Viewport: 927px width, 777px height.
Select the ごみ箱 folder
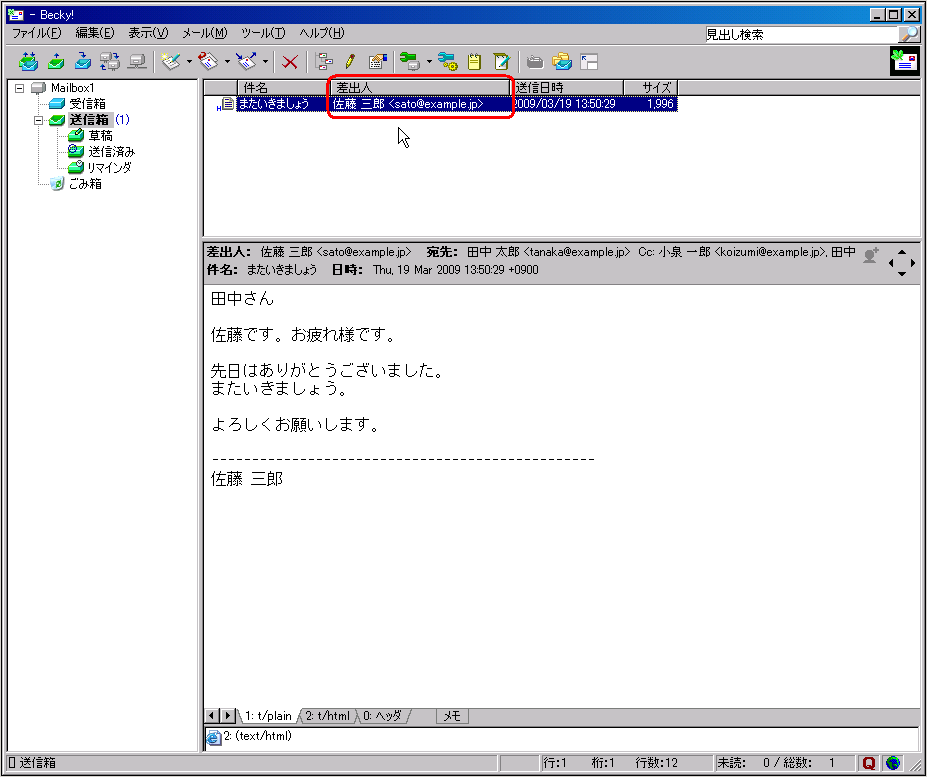tap(84, 184)
